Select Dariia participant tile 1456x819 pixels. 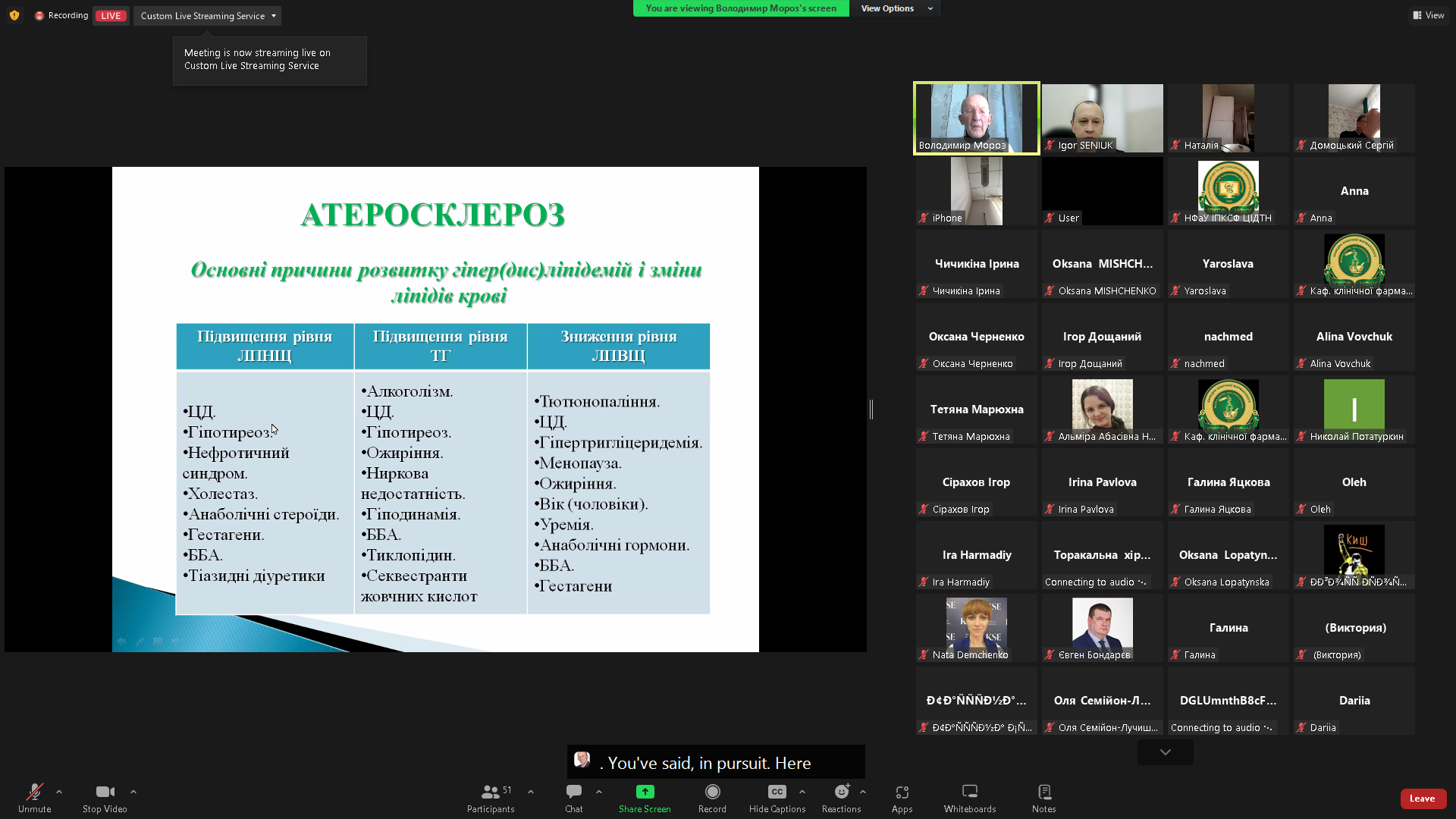1354,701
